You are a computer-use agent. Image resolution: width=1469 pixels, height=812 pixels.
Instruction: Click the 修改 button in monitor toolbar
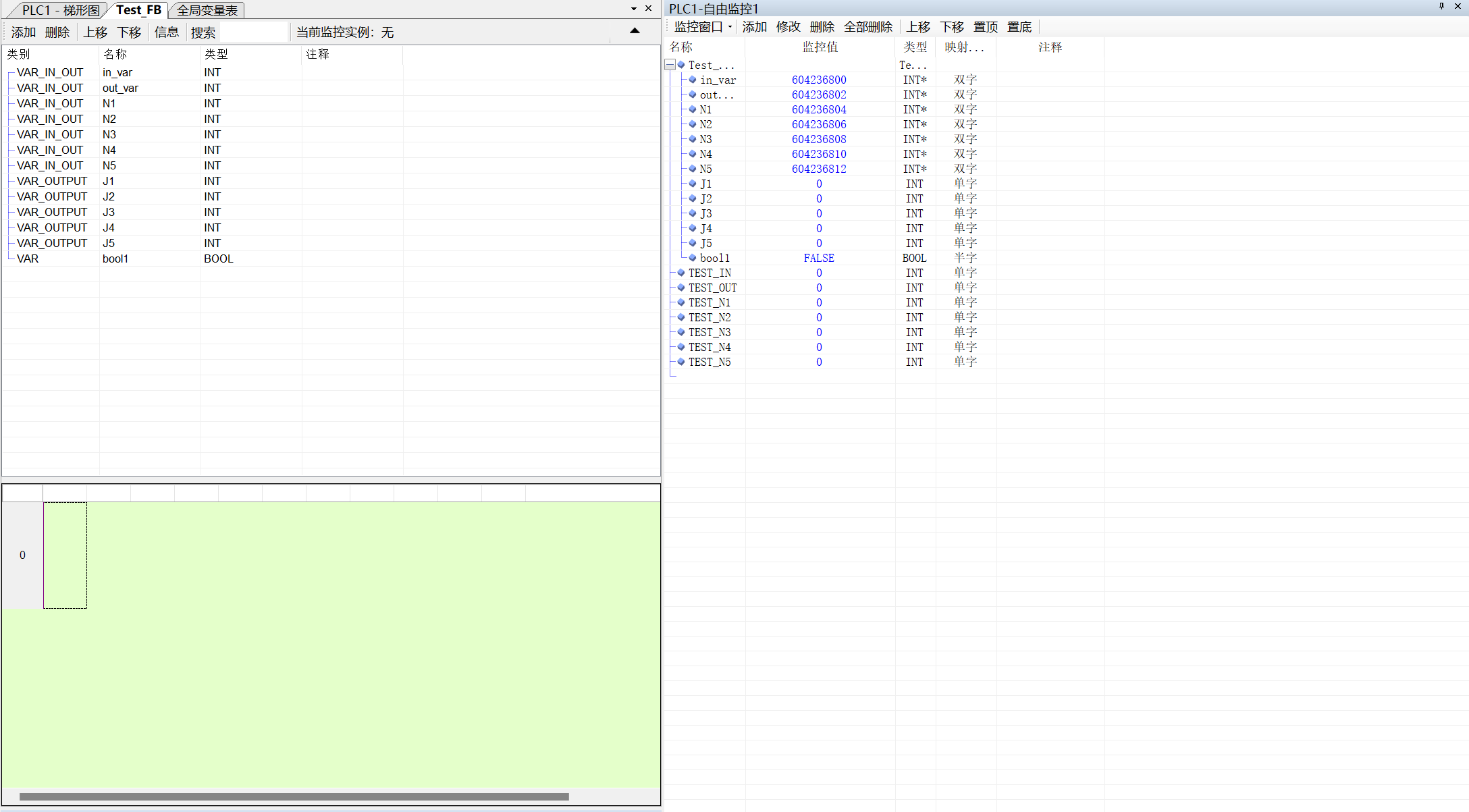coord(788,27)
